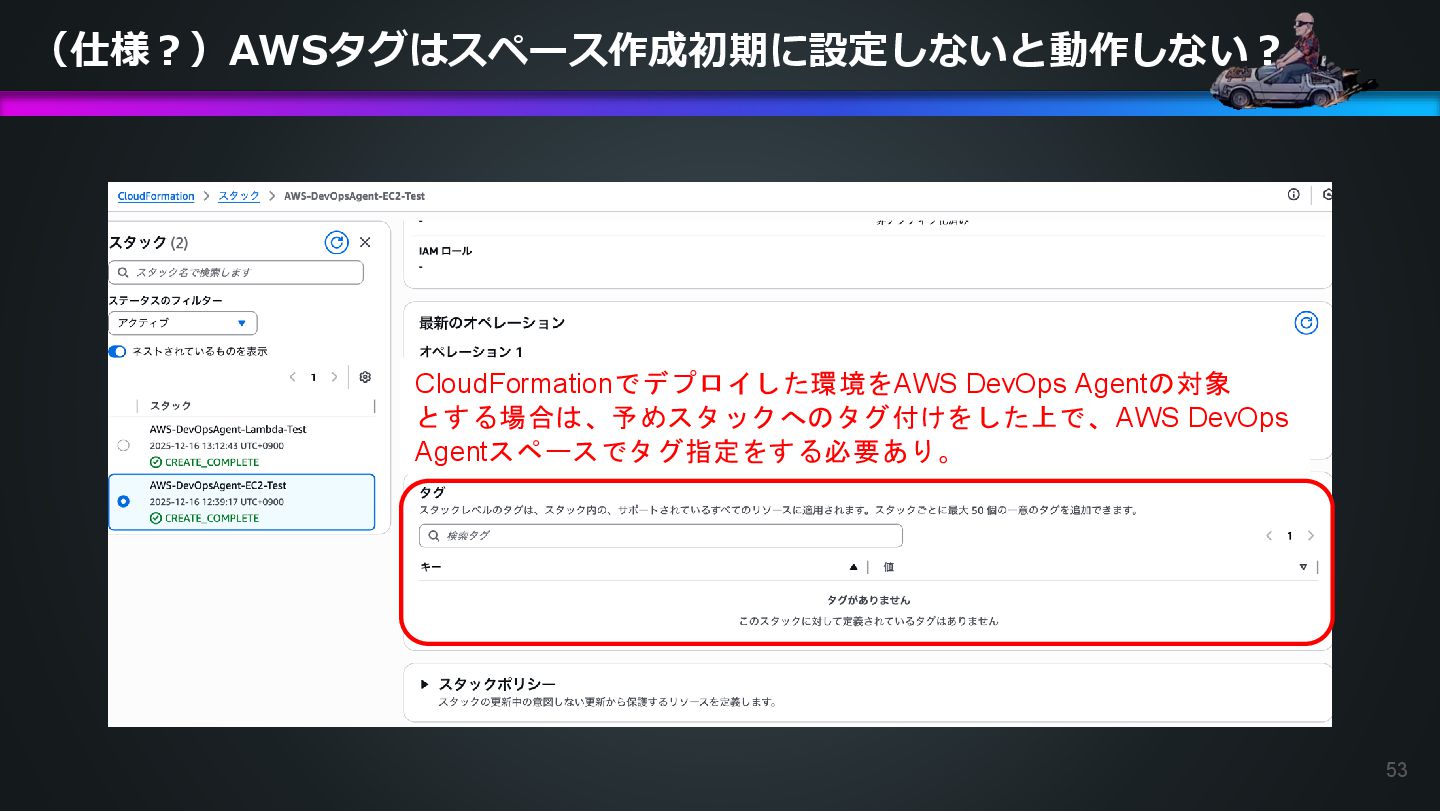
Task: Select radio for AWS-DevOpsAgent-EC2-Test stack
Action: coord(123,501)
